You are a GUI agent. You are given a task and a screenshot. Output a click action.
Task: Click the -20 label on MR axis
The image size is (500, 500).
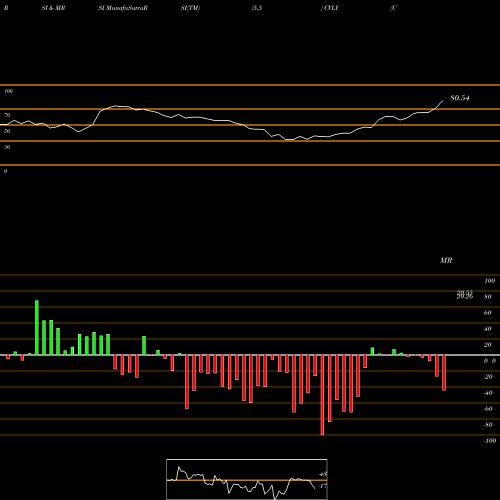(488, 377)
